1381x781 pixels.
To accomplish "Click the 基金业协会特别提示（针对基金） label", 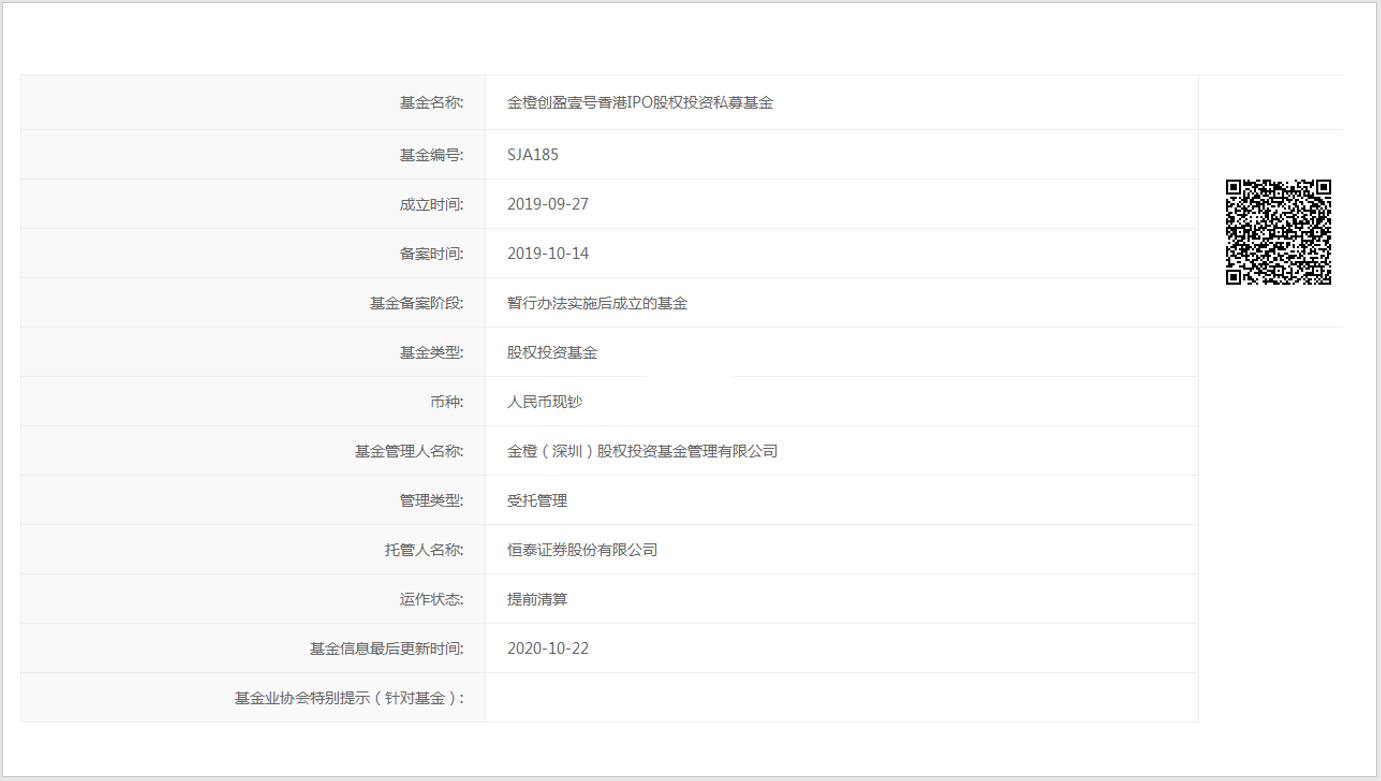I will click(x=350, y=698).
